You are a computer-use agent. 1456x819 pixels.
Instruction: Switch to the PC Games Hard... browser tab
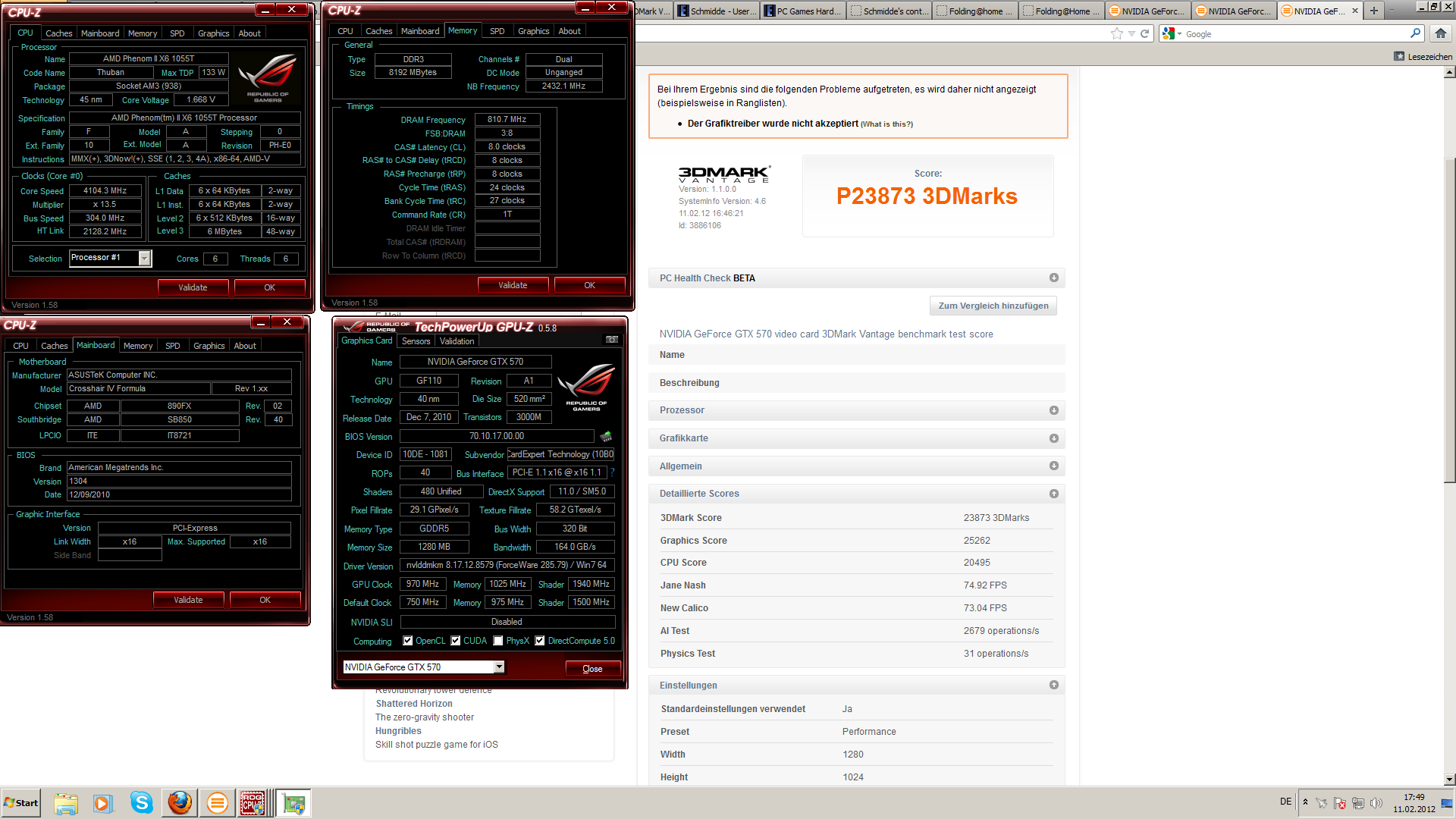coord(802,11)
